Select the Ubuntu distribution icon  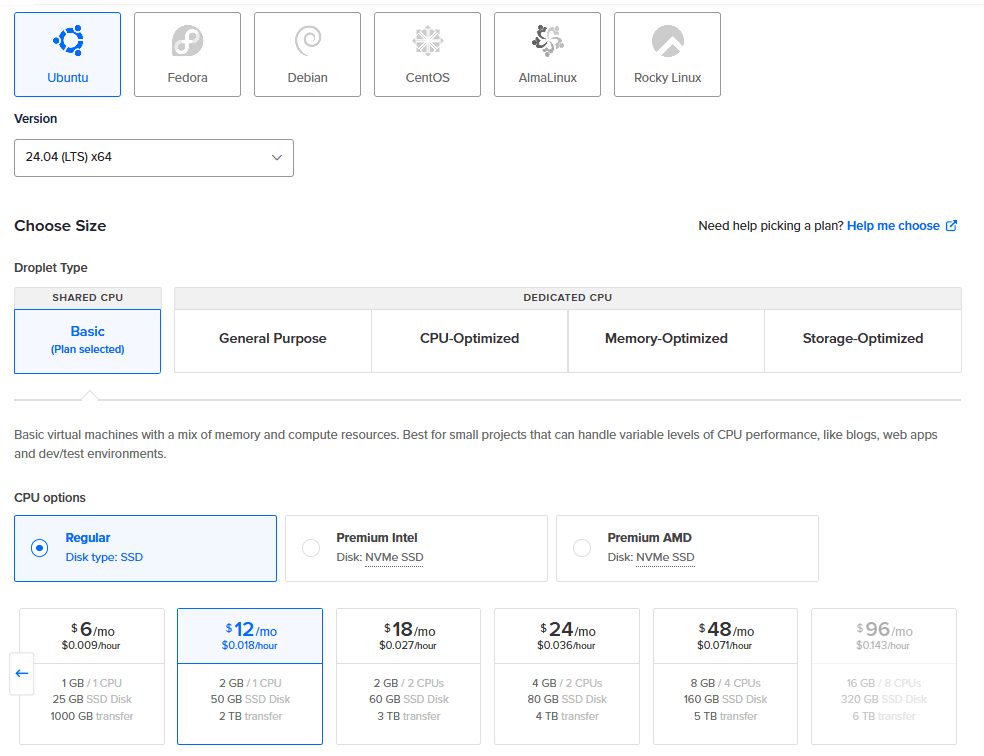coord(67,41)
